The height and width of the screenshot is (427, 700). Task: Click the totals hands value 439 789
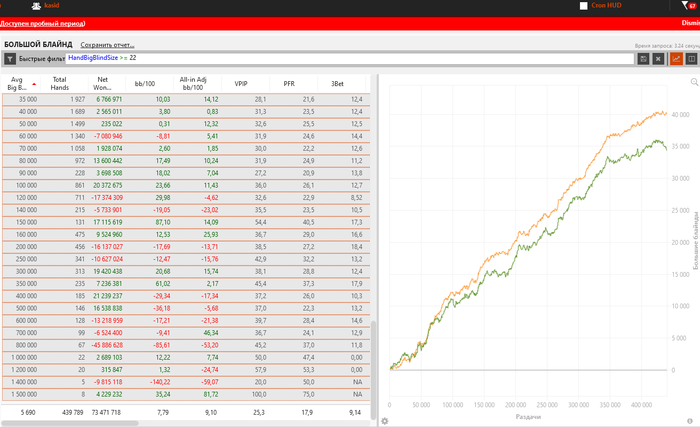[72, 412]
